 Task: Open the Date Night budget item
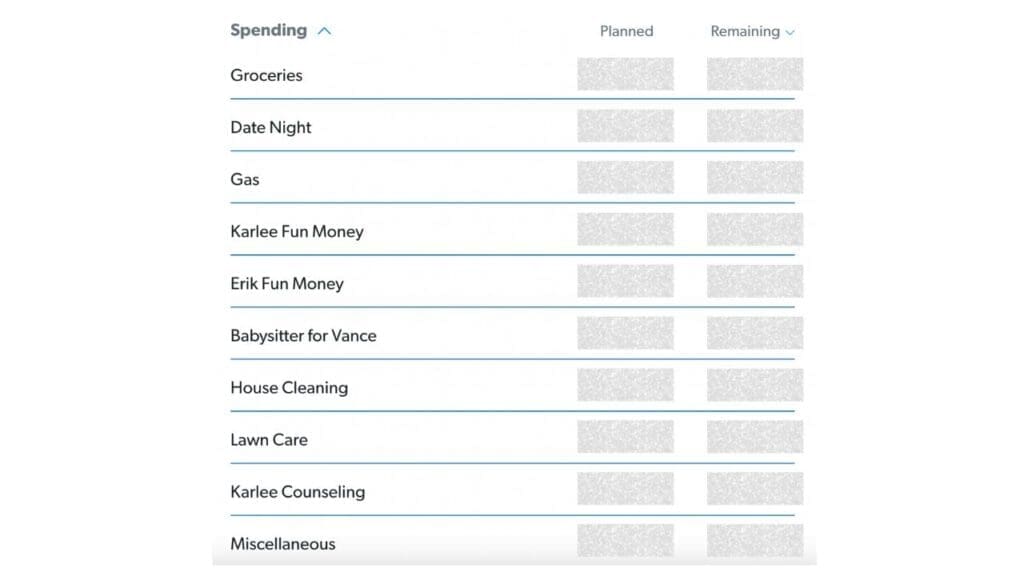271,127
